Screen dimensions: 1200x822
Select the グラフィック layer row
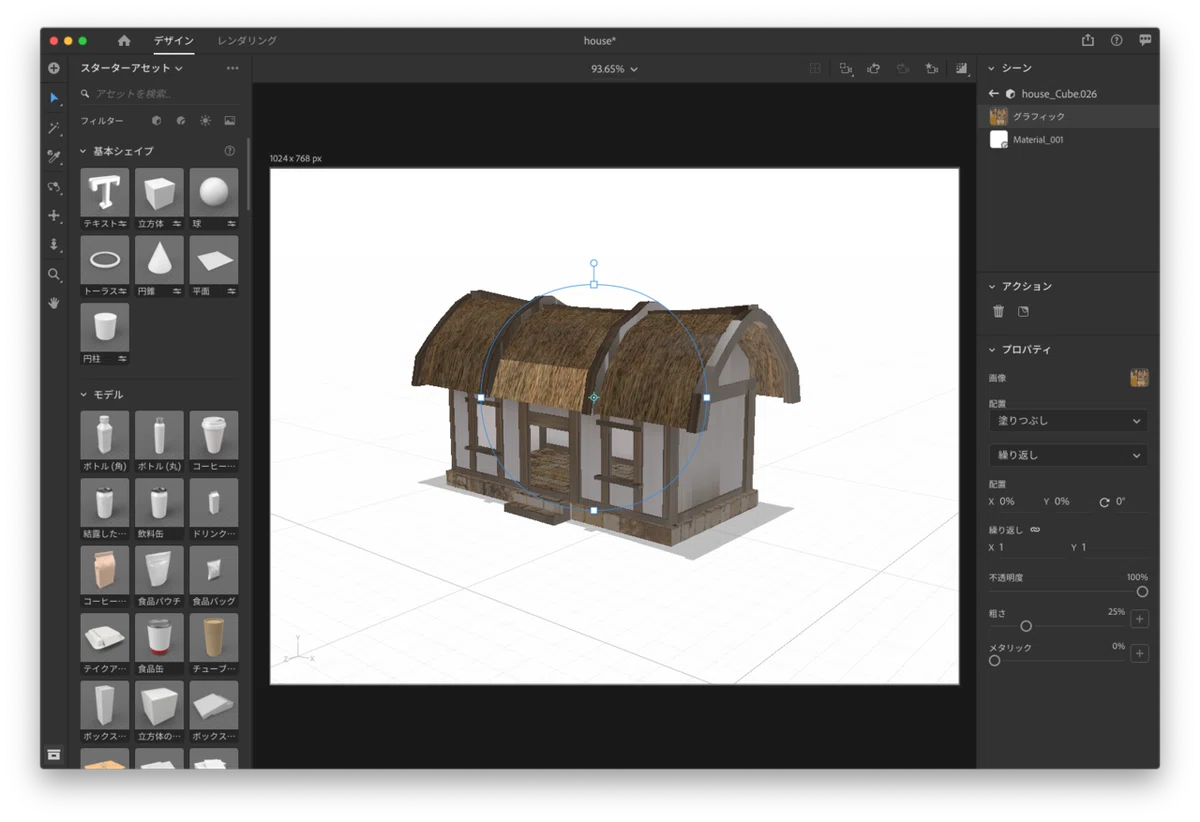(x=1068, y=117)
